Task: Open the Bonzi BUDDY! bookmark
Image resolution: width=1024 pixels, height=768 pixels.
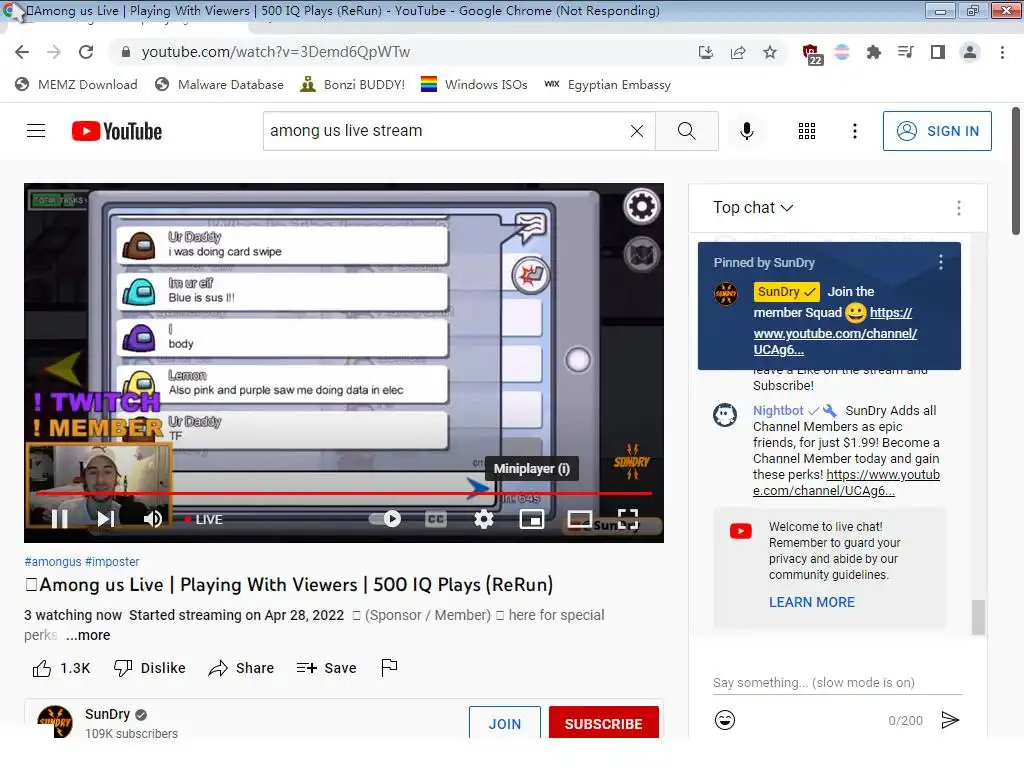Action: 353,85
